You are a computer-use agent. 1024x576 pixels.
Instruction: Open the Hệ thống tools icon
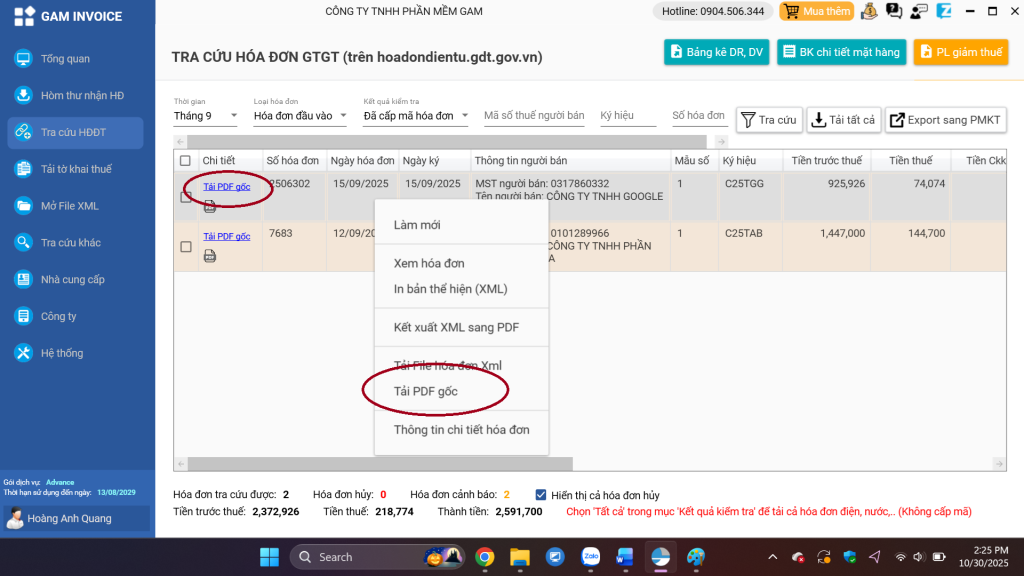(x=23, y=353)
